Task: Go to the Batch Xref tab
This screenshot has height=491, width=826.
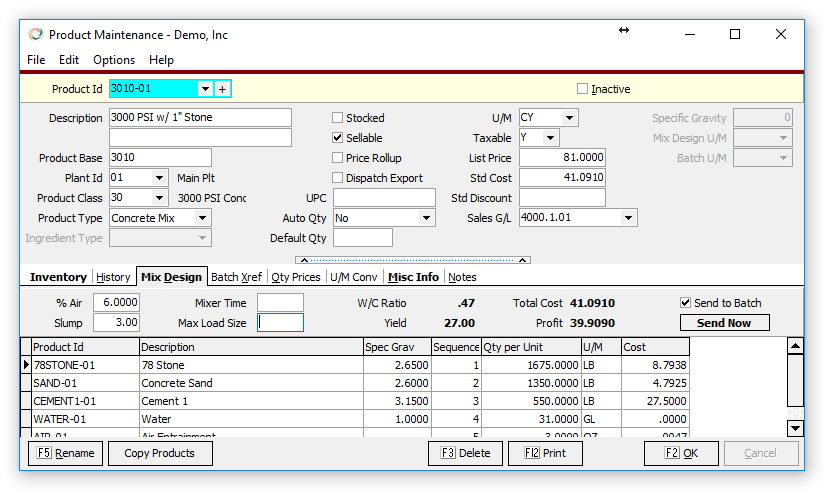Action: (238, 277)
